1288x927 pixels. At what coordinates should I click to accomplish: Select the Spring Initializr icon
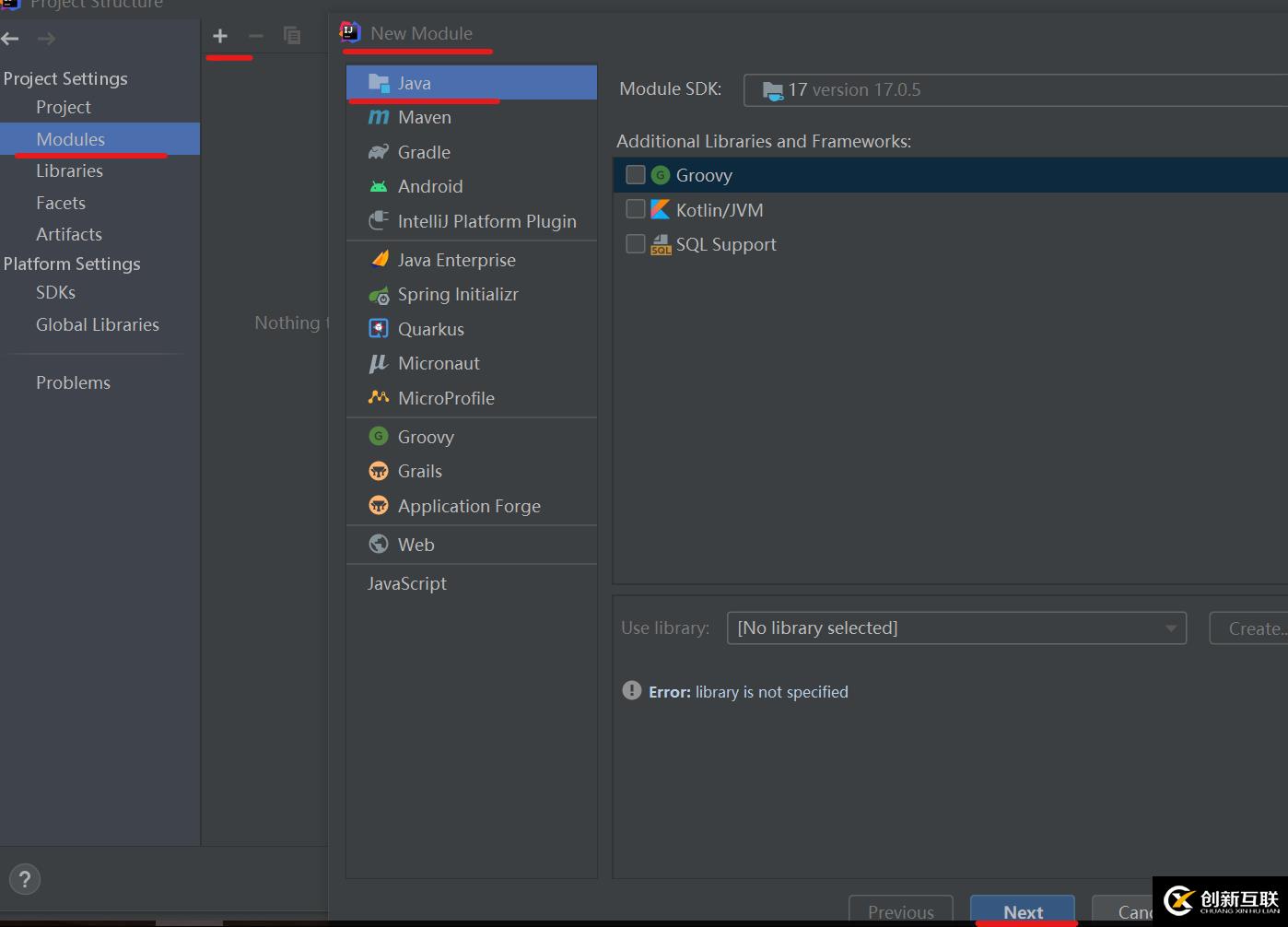tap(379, 295)
